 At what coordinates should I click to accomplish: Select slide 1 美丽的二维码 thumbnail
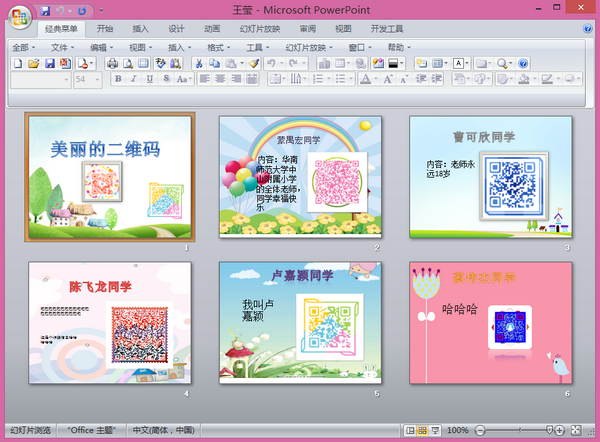(x=110, y=177)
